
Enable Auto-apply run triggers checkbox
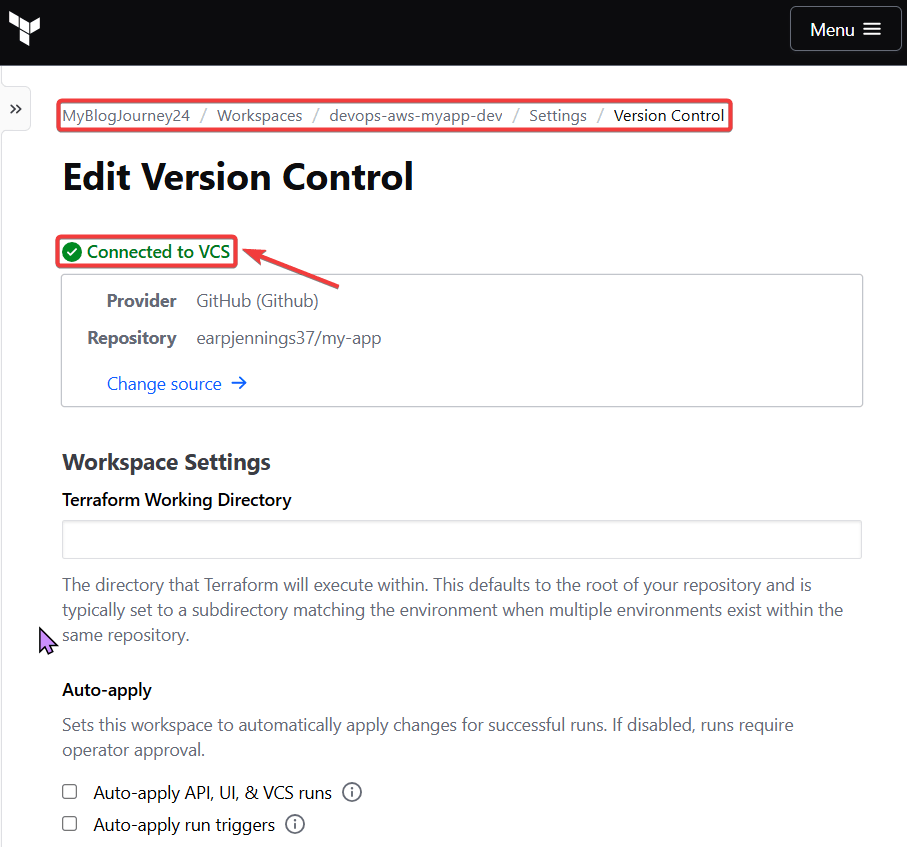point(70,824)
